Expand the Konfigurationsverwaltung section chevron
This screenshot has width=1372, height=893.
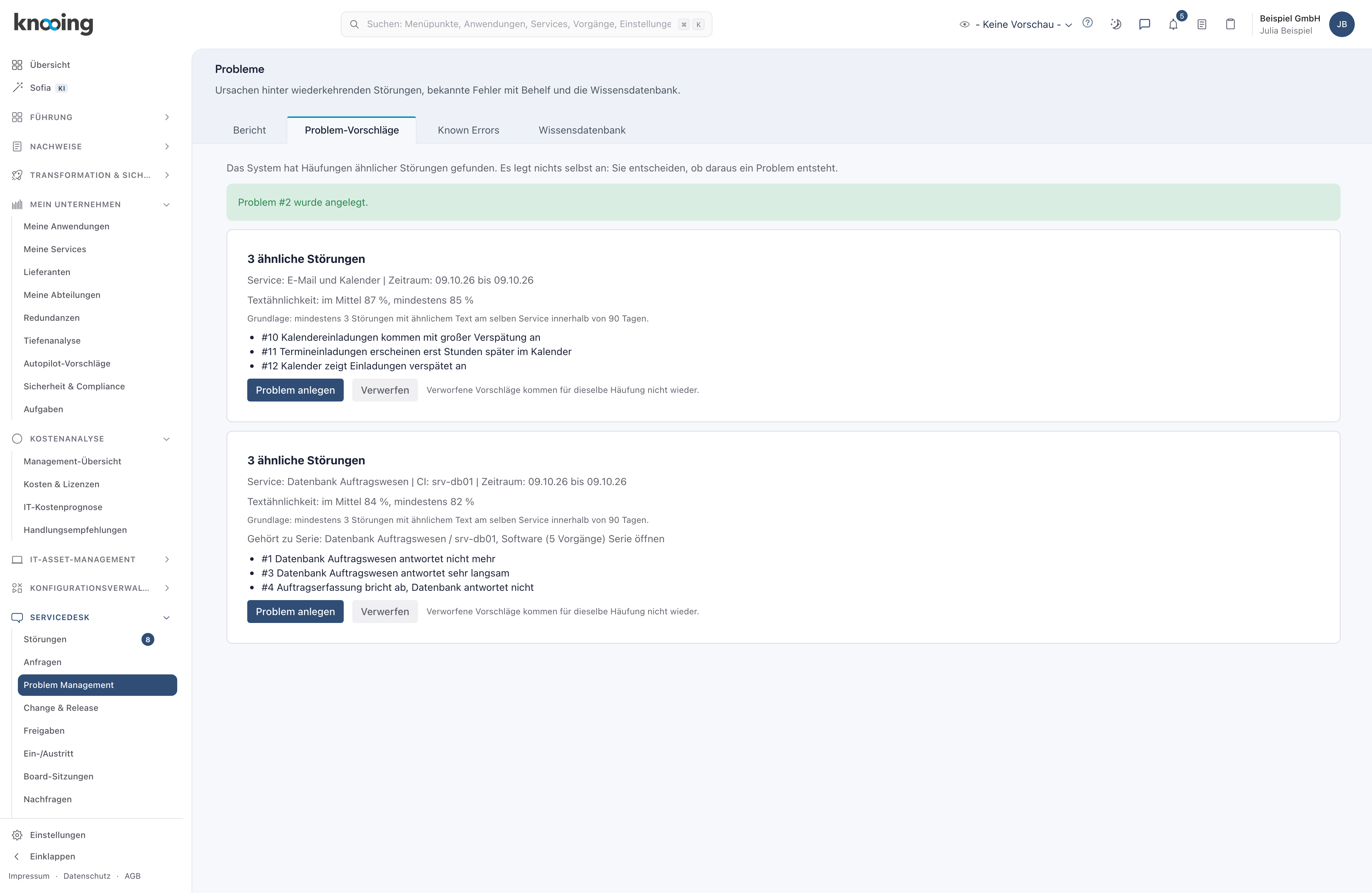point(166,588)
